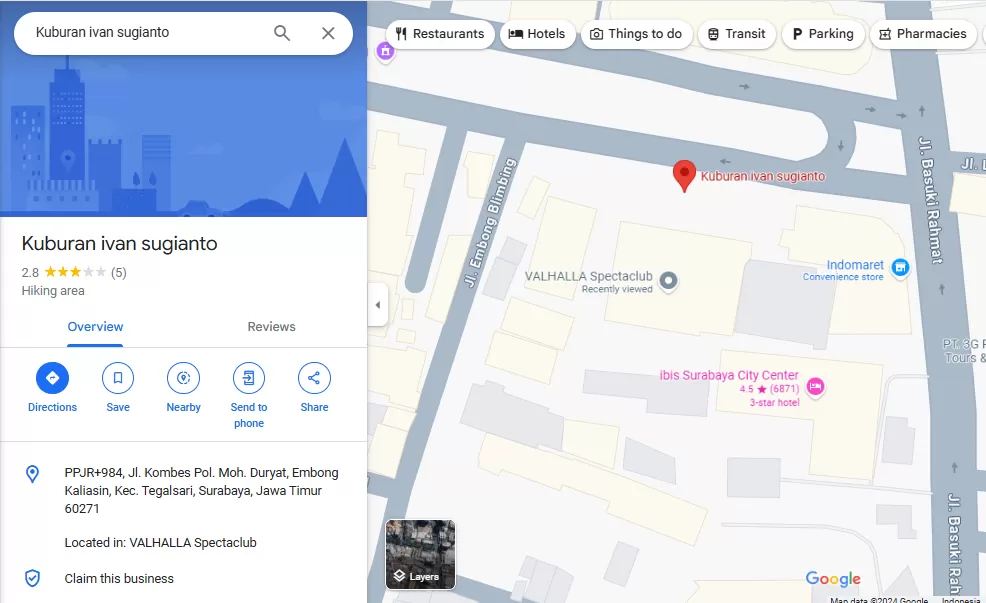Viewport: 986px width, 603px height.
Task: Search Nearby places icon
Action: [x=183, y=378]
